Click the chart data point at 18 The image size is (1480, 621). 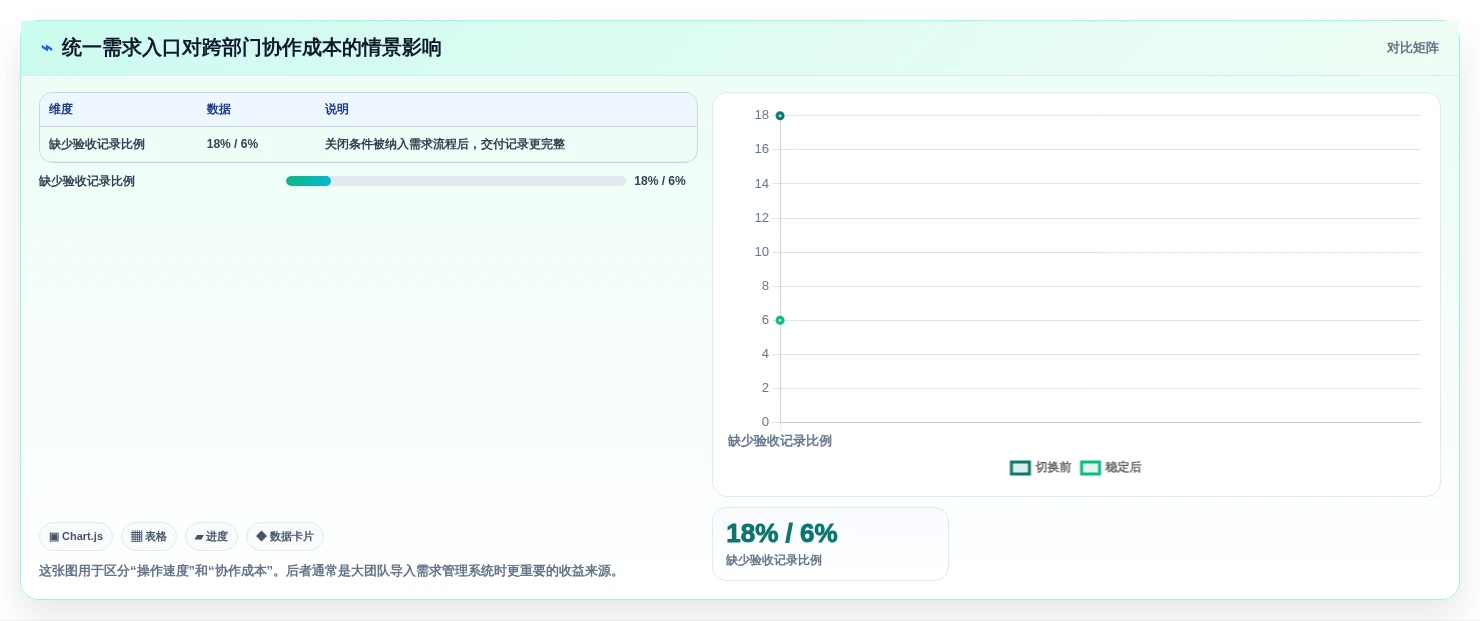780,116
